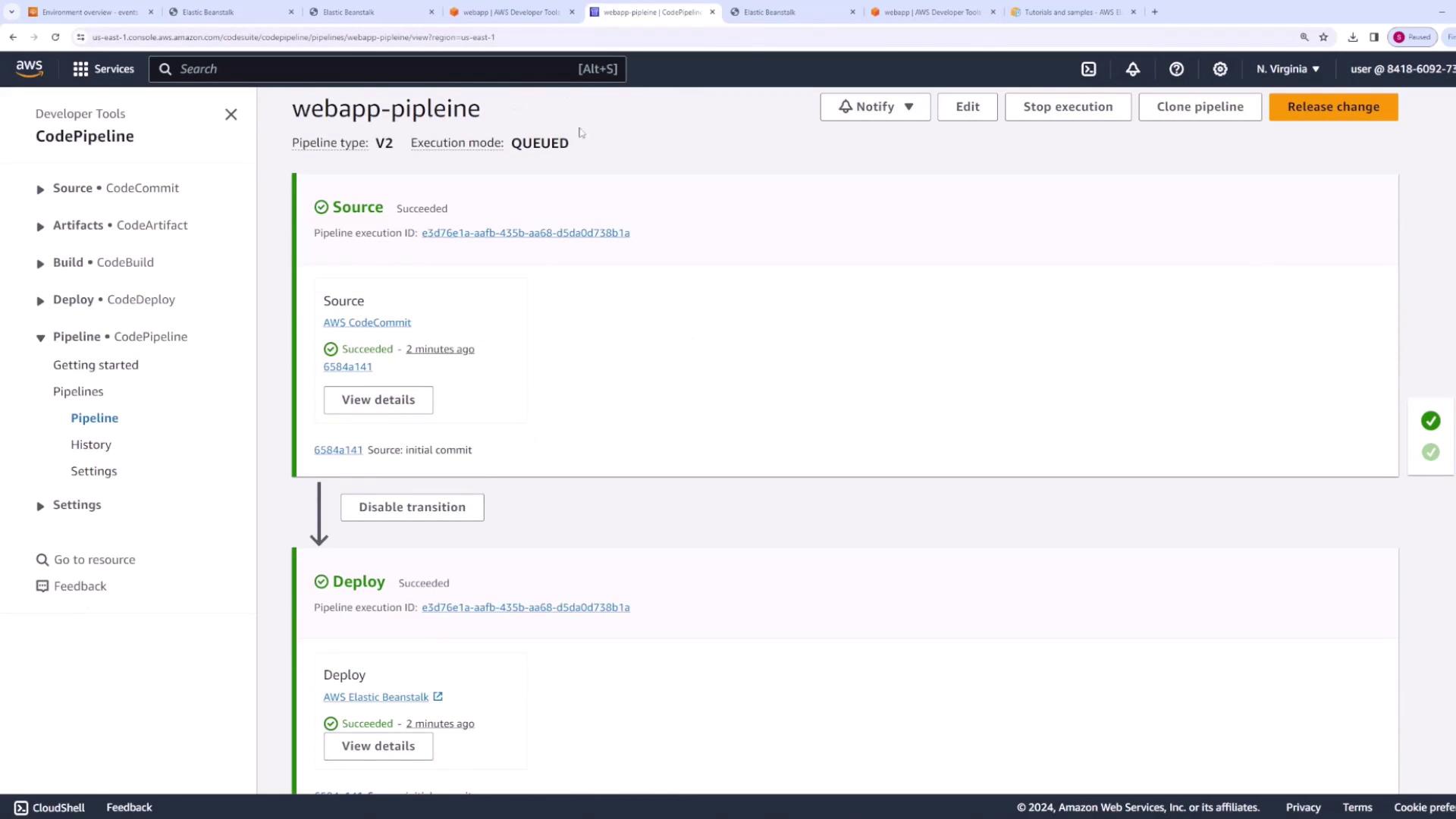The height and width of the screenshot is (819, 1456).
Task: Select History in the sidebar
Action: pos(91,444)
